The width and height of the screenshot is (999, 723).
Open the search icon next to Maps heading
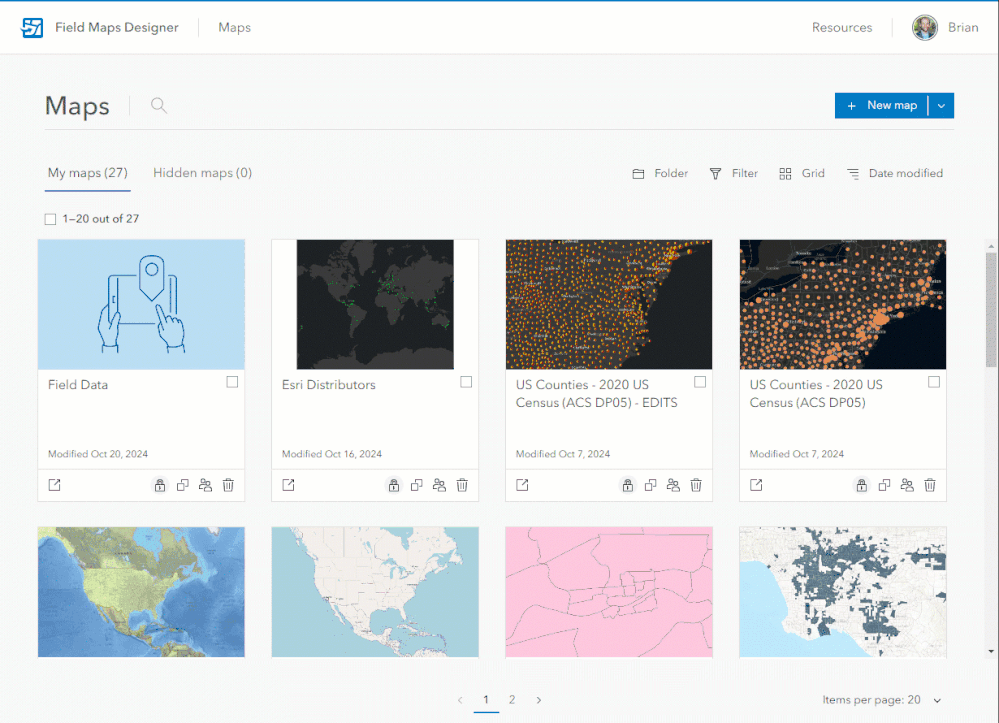[x=158, y=105]
